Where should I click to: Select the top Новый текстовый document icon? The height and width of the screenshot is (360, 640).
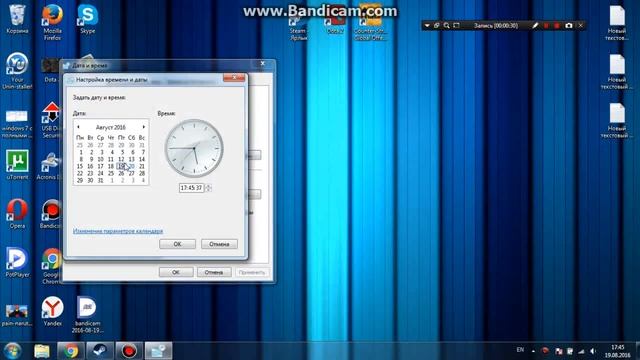[x=617, y=23]
